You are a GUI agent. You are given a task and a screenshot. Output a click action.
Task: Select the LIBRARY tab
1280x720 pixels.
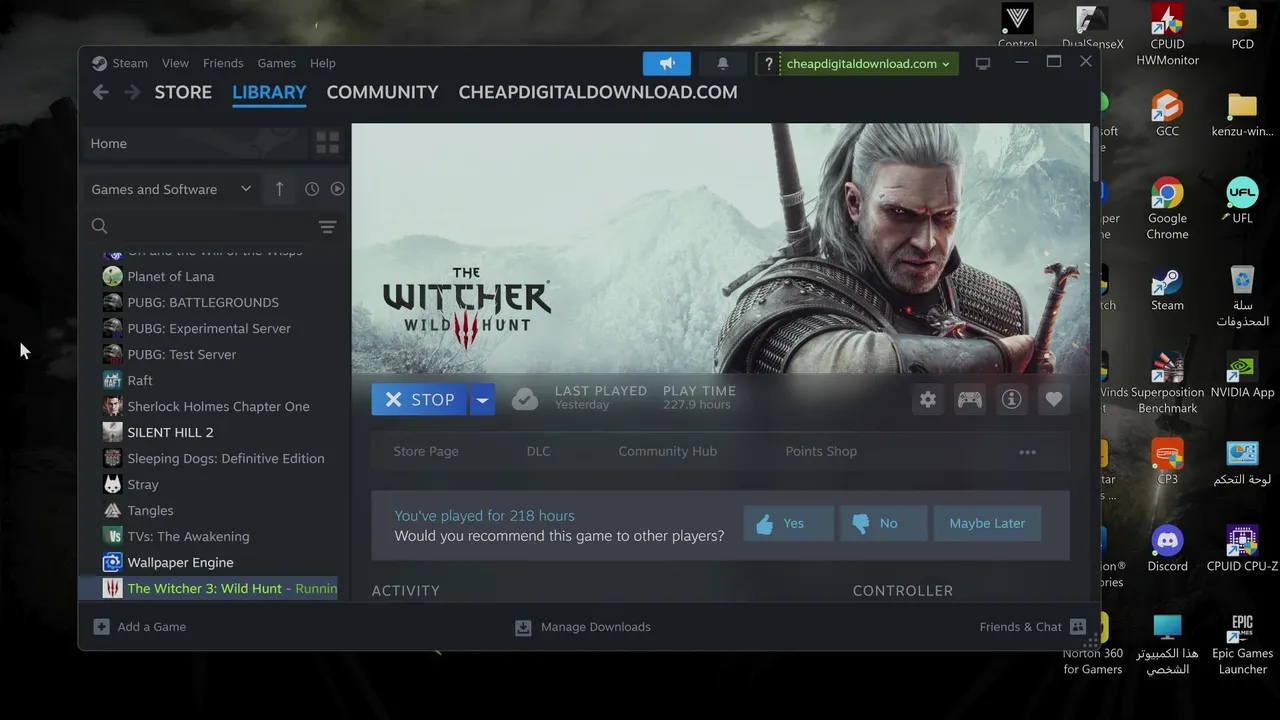pyautogui.click(x=269, y=92)
